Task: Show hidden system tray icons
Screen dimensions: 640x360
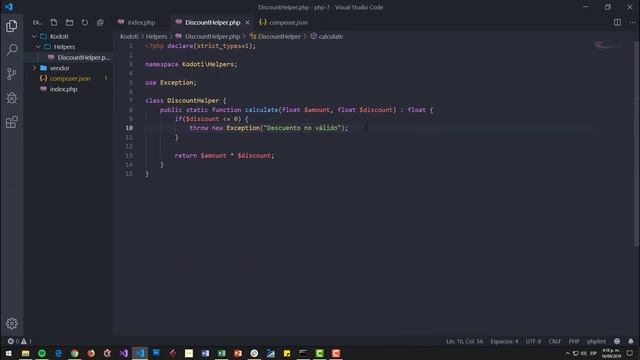Action: click(x=567, y=353)
